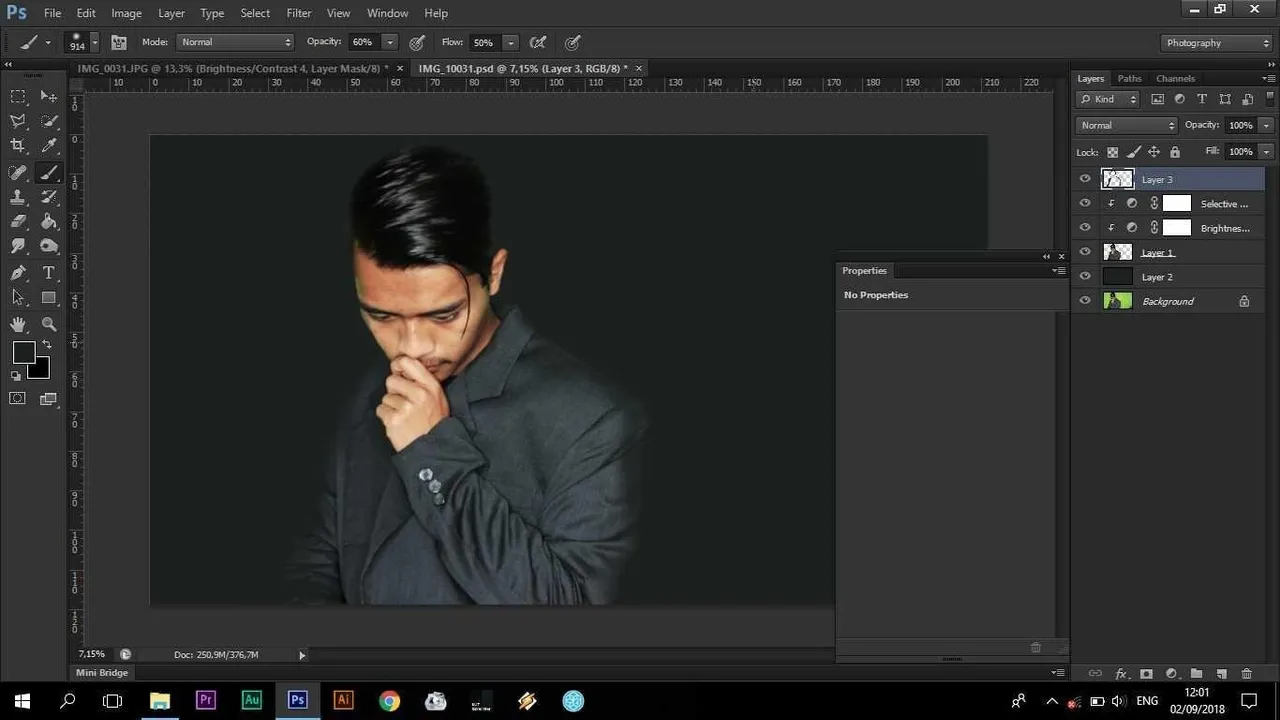Filter layers by type layers icon
The width and height of the screenshot is (1280, 720).
pyautogui.click(x=1202, y=99)
